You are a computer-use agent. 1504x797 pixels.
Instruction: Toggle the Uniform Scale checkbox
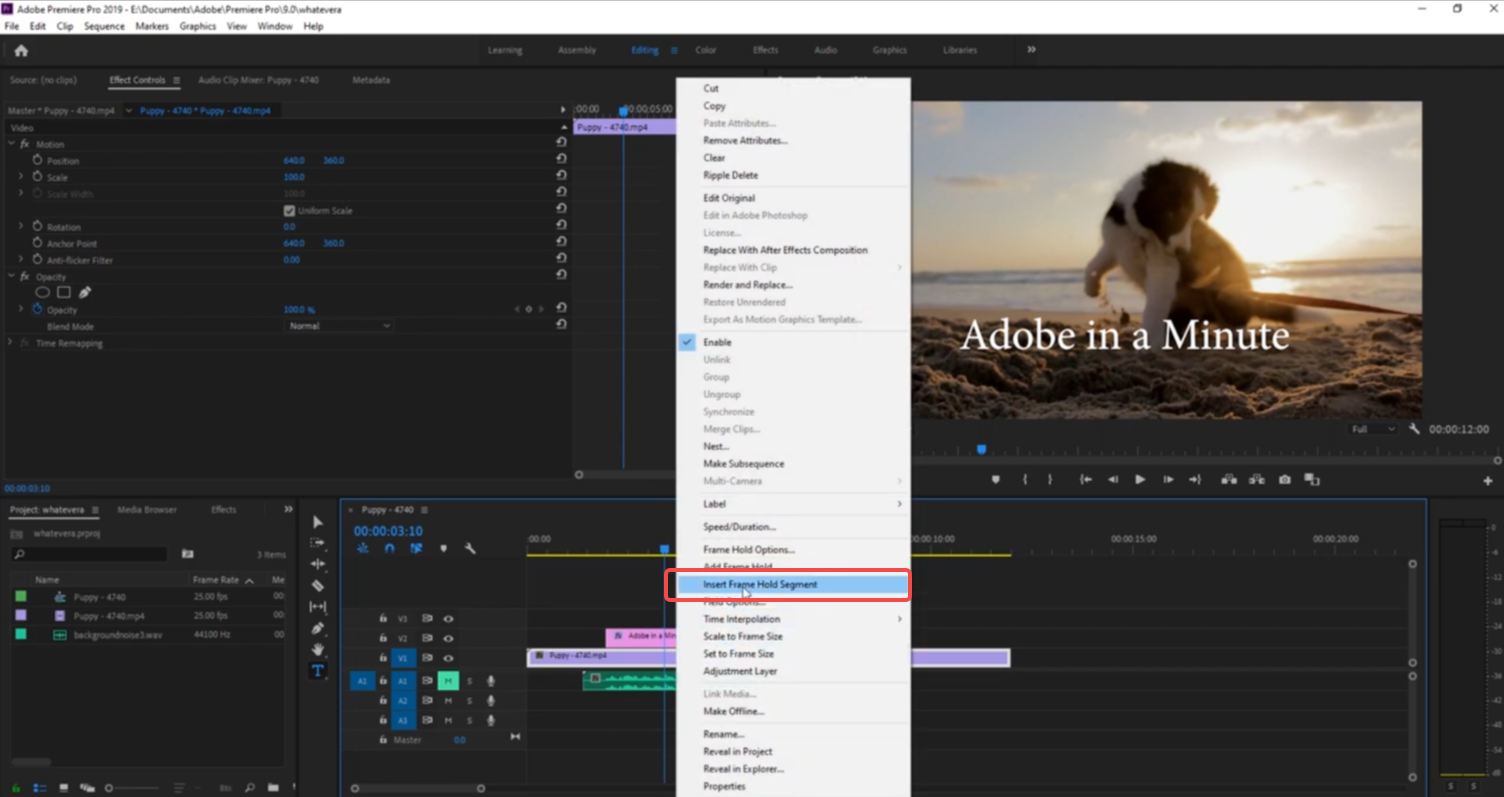click(x=289, y=210)
